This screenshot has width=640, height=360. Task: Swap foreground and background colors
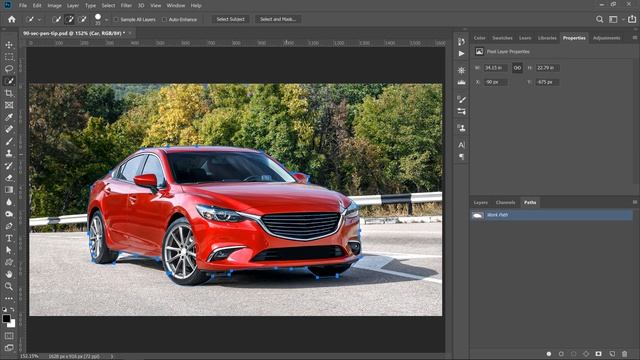12,310
